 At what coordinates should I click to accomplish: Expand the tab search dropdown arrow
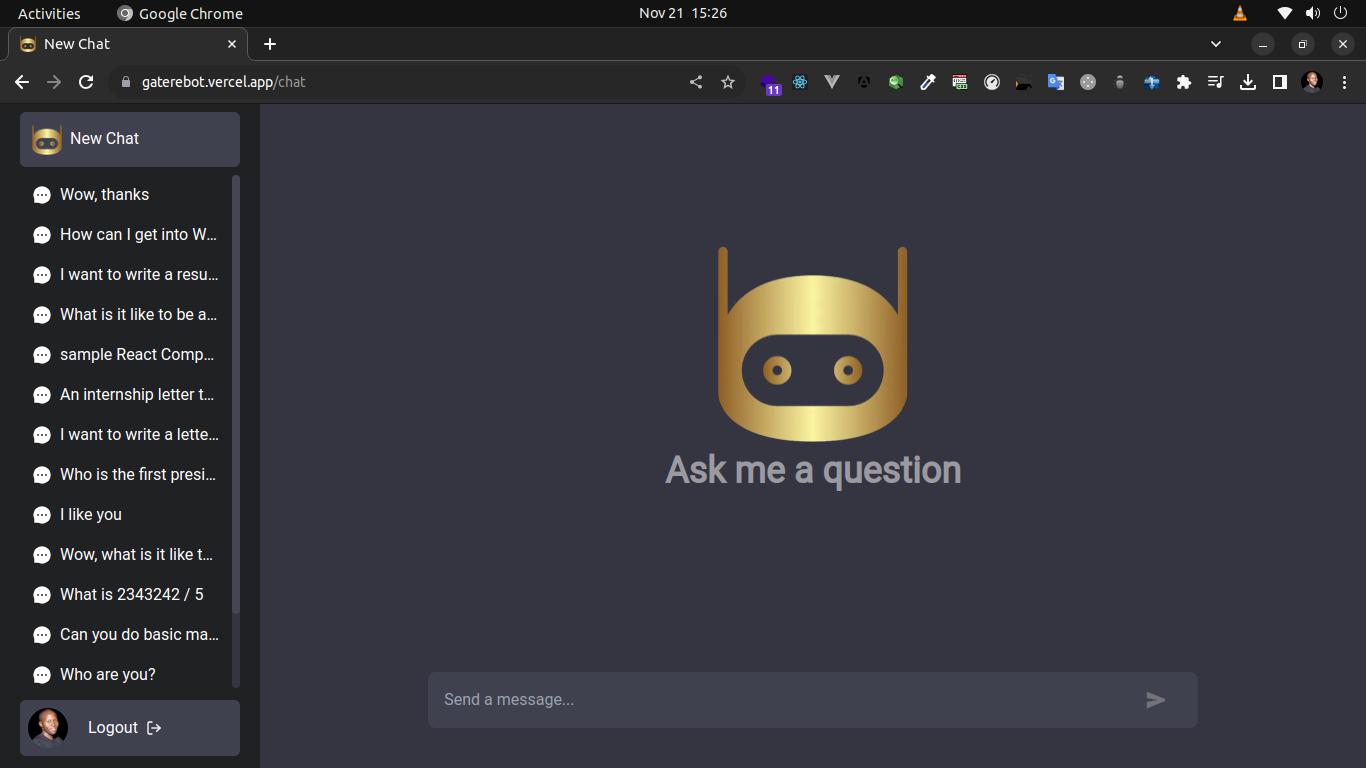(1216, 44)
